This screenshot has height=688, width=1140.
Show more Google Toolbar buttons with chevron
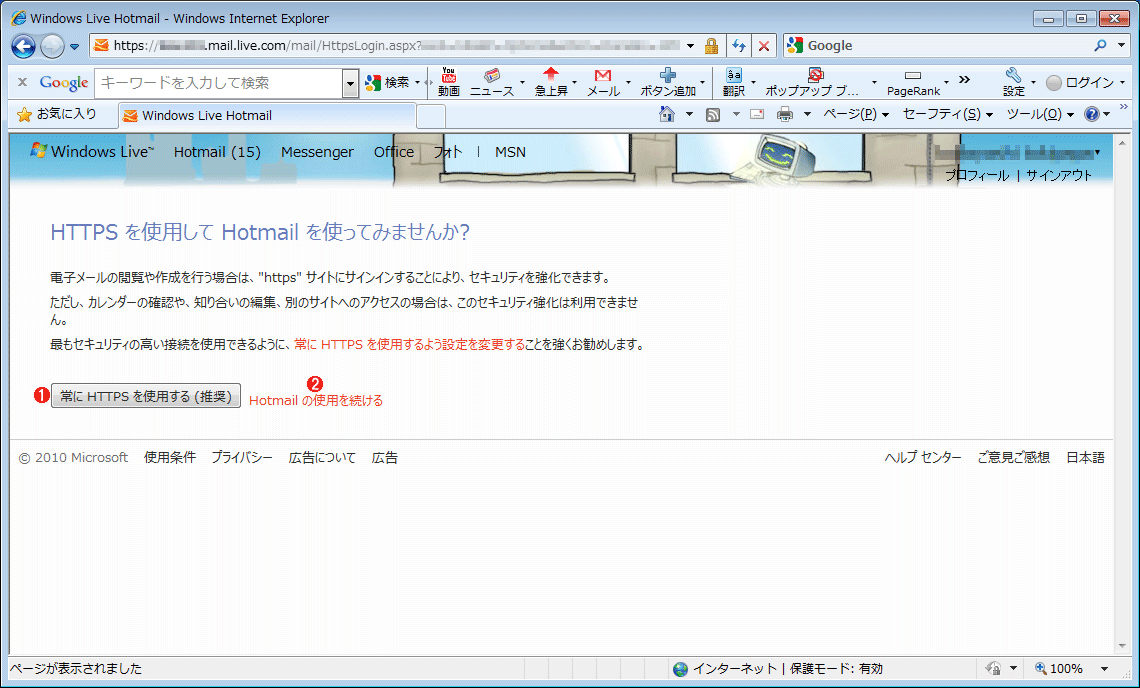965,79
